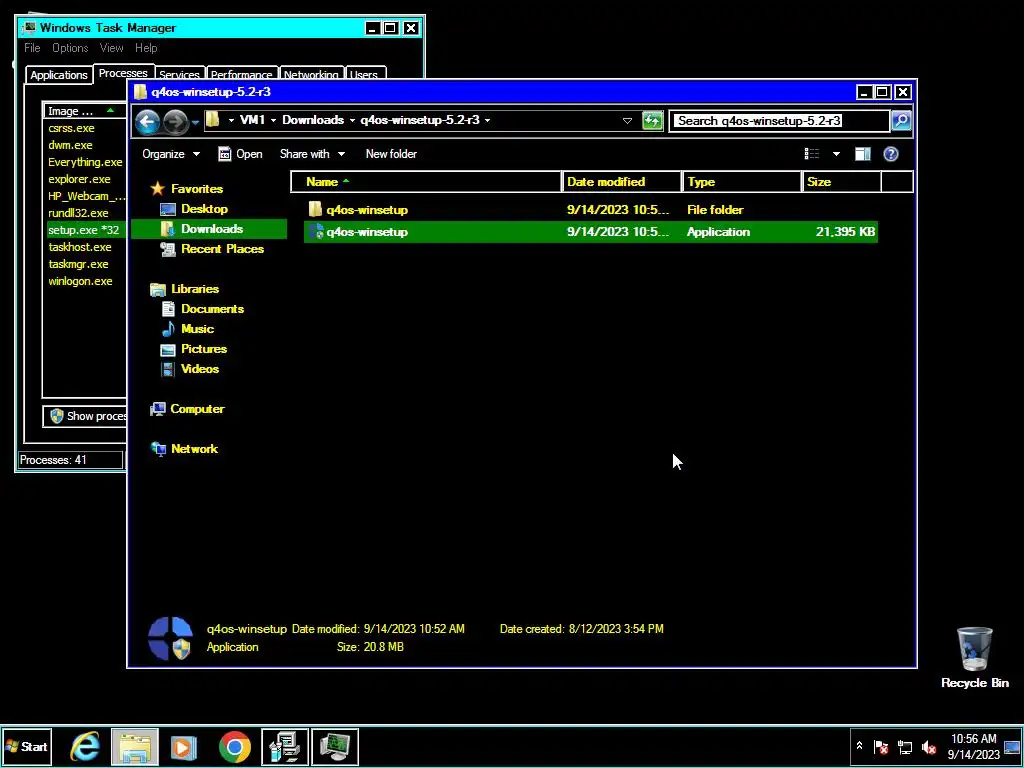Viewport: 1024px width, 768px height.
Task: Click the Back navigation arrow in Explorer
Action: 148,121
